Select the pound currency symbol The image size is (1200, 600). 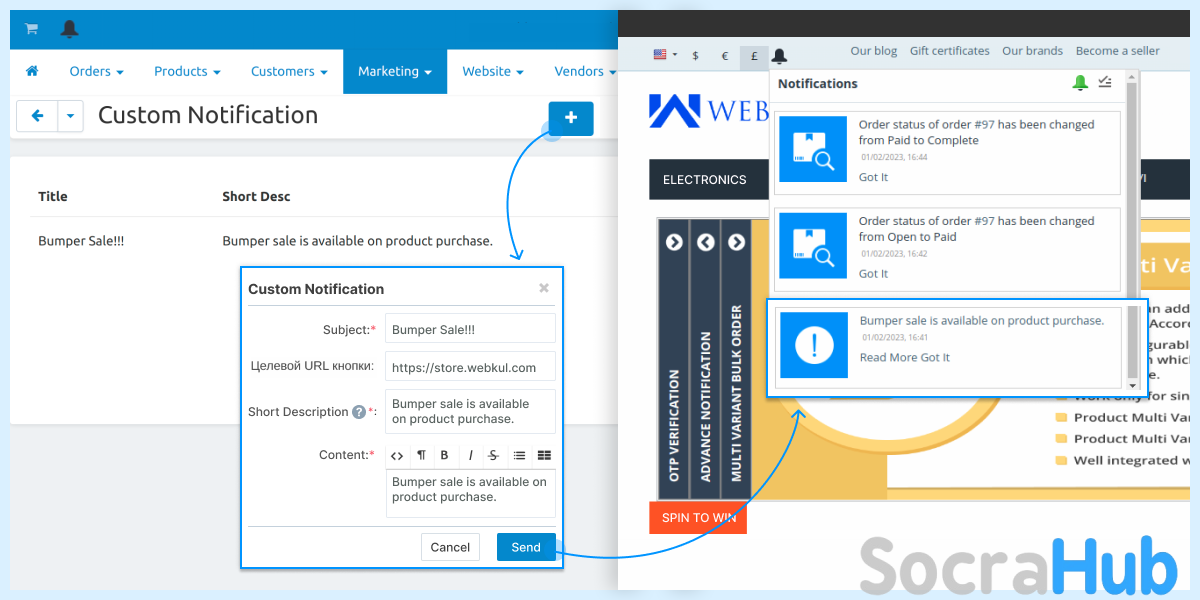[x=754, y=56]
